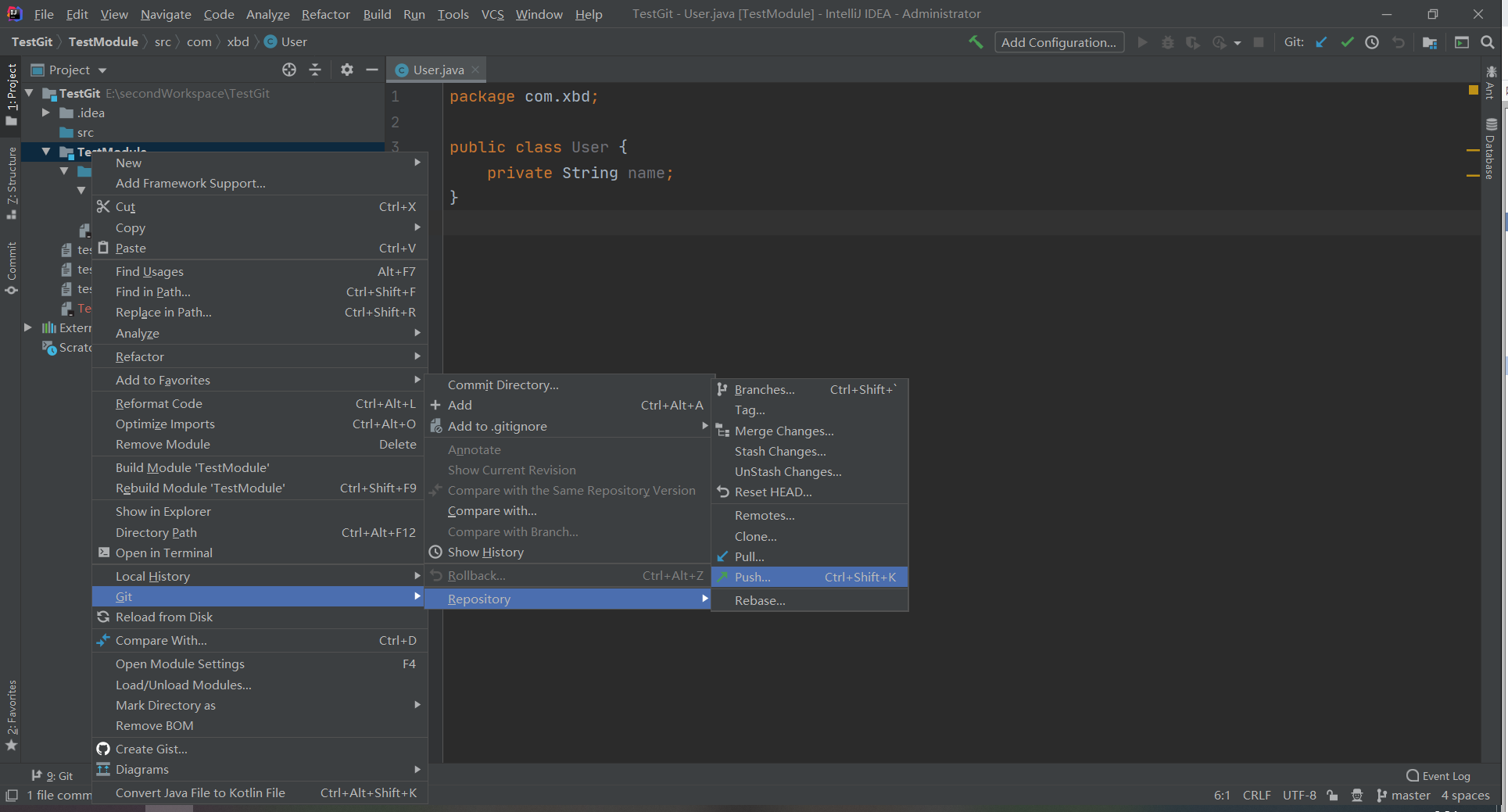Image resolution: width=1508 pixels, height=812 pixels.
Task: Collapse the TestGit root tree node
Action: 29,93
